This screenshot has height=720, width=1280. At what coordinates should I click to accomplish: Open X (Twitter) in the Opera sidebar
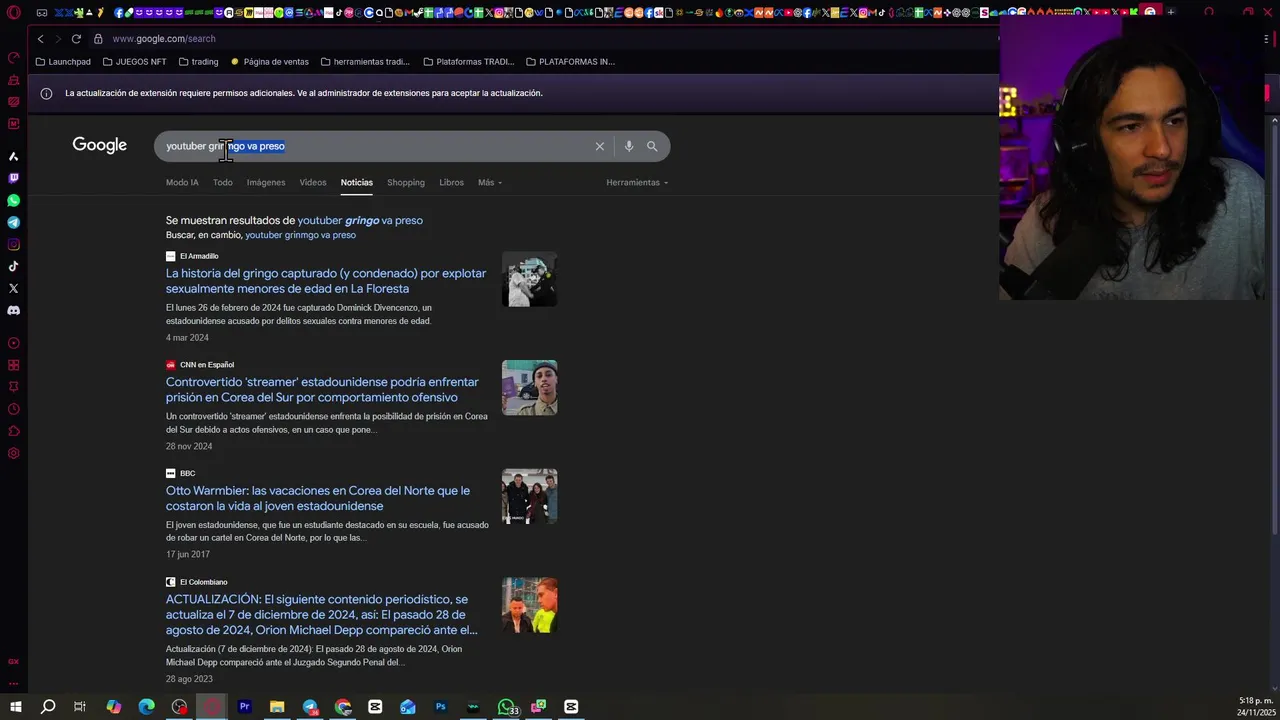pos(13,288)
